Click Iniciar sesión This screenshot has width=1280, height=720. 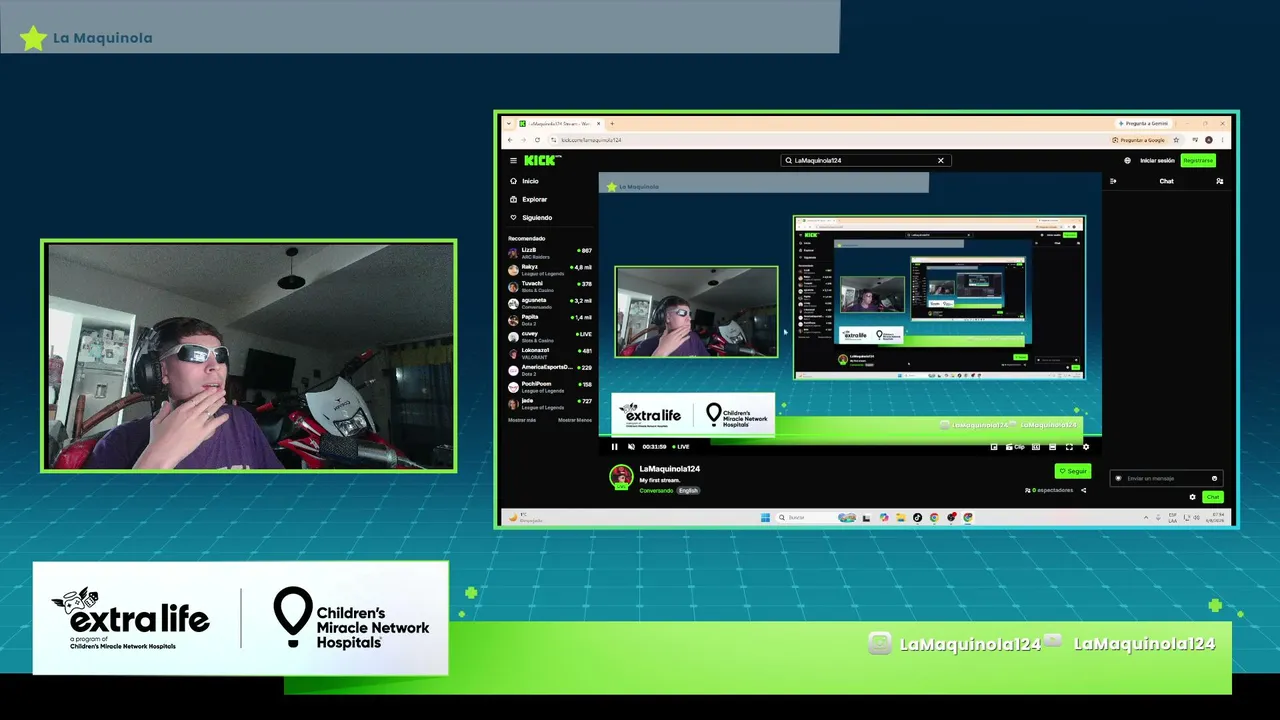pyautogui.click(x=1157, y=160)
